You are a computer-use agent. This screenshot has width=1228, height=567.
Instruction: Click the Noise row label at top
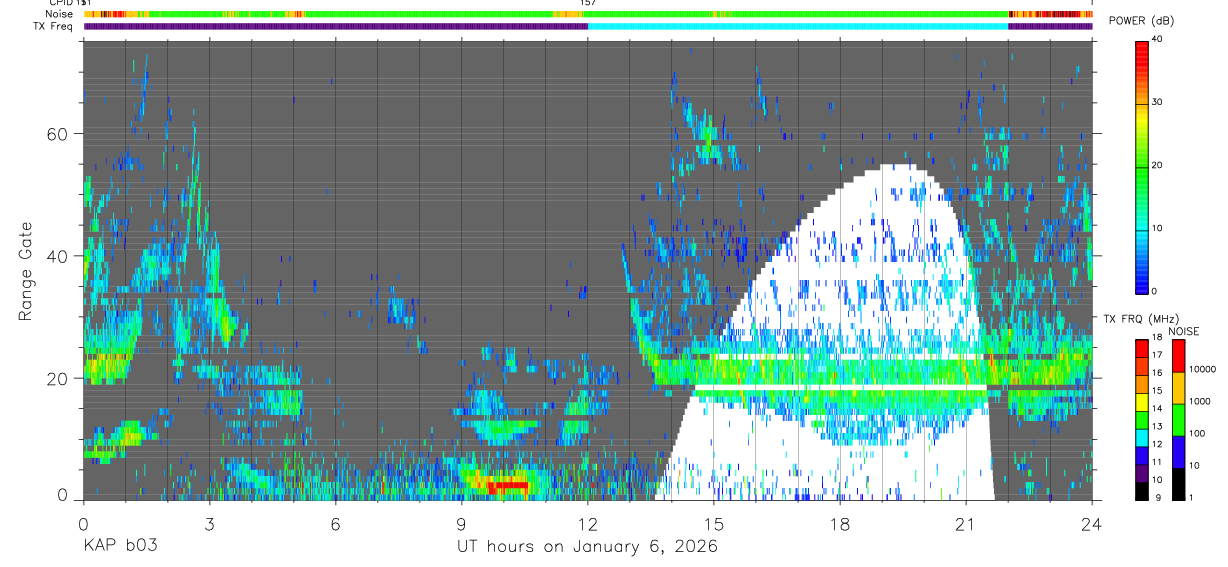(x=58, y=14)
